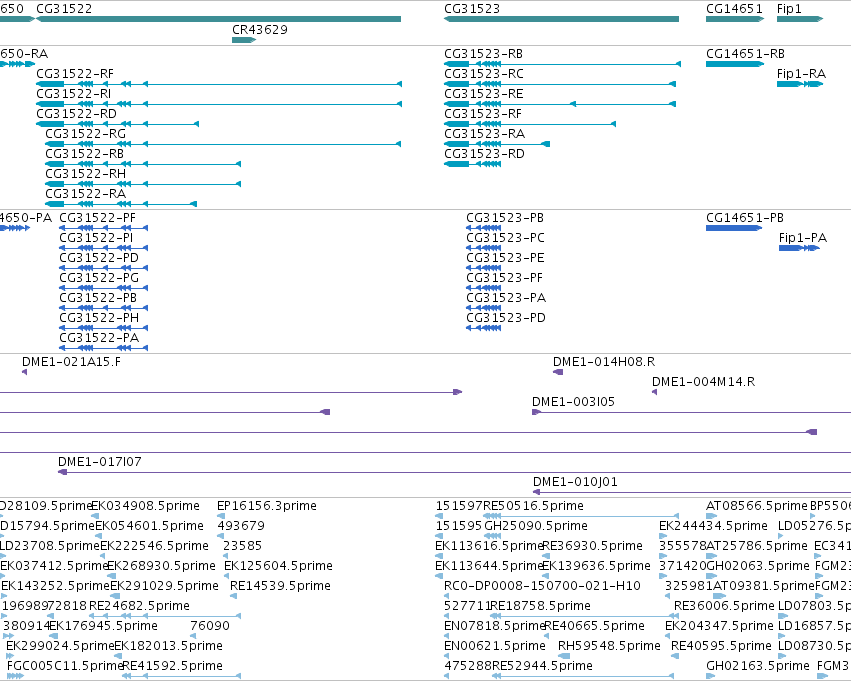
Task: Select BAC end DME1-004M14.R
Action: pyautogui.click(x=655, y=392)
